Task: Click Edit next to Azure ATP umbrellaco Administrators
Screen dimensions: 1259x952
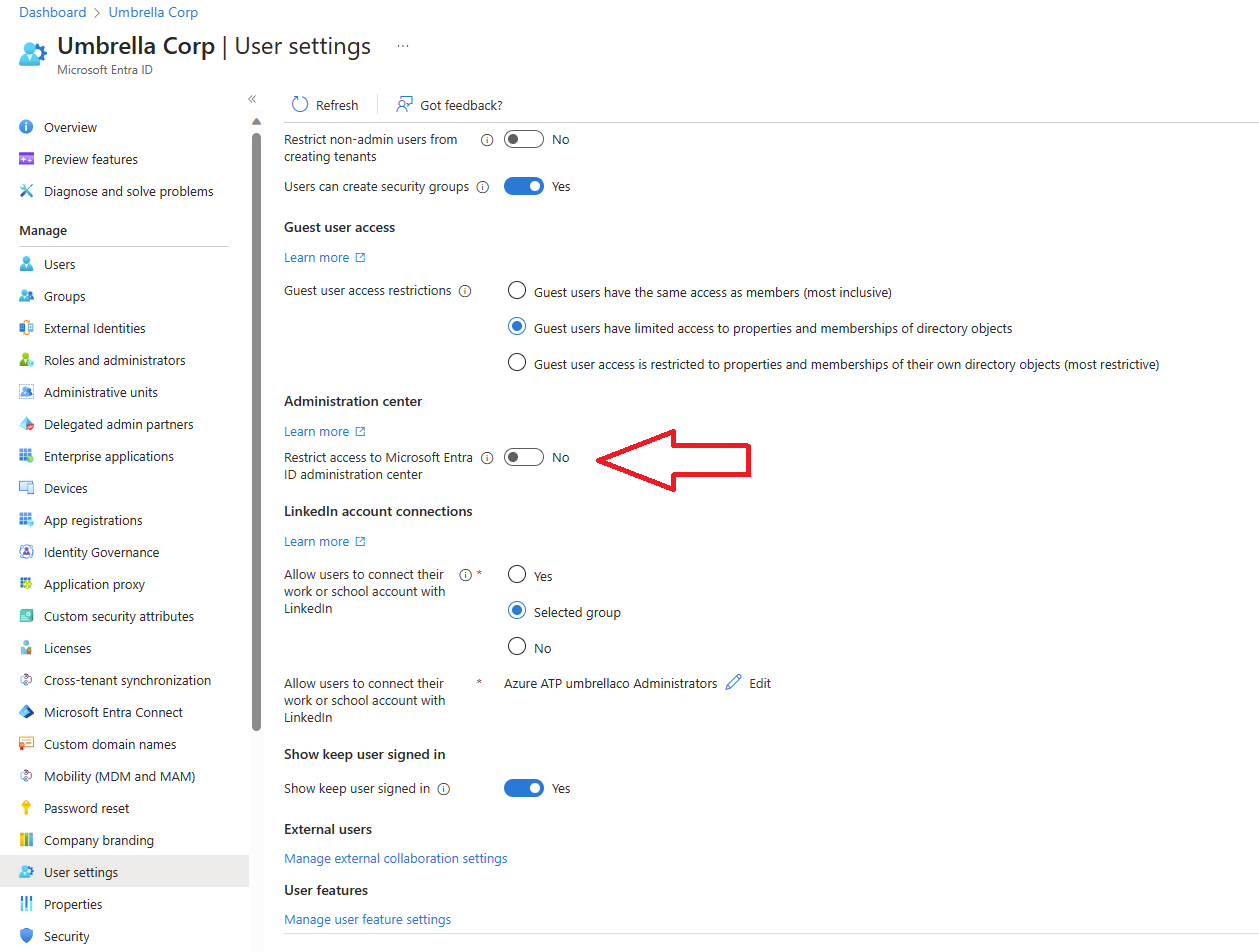Action: (748, 683)
